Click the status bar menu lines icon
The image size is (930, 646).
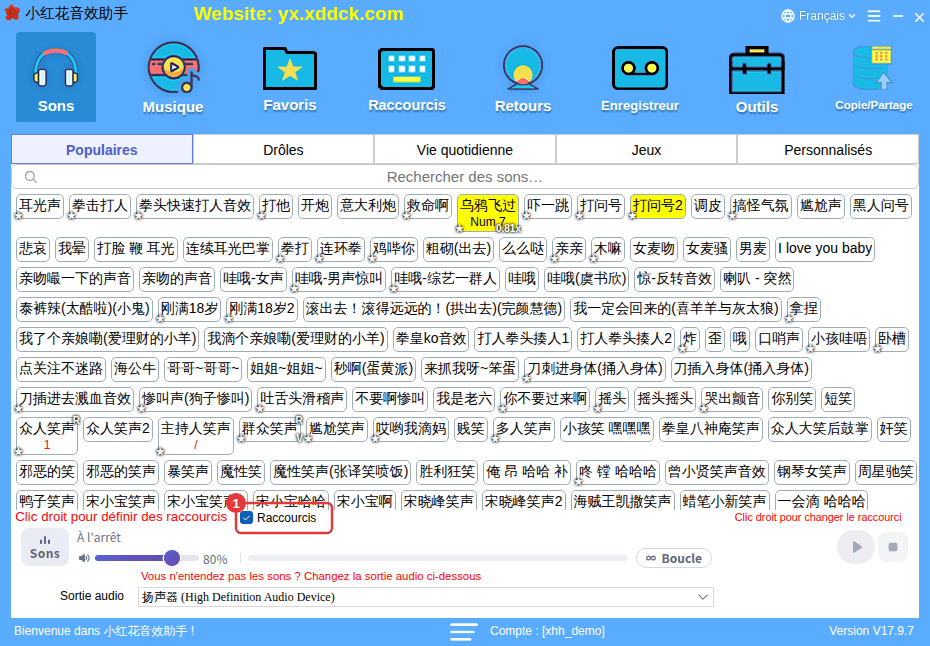[463, 631]
